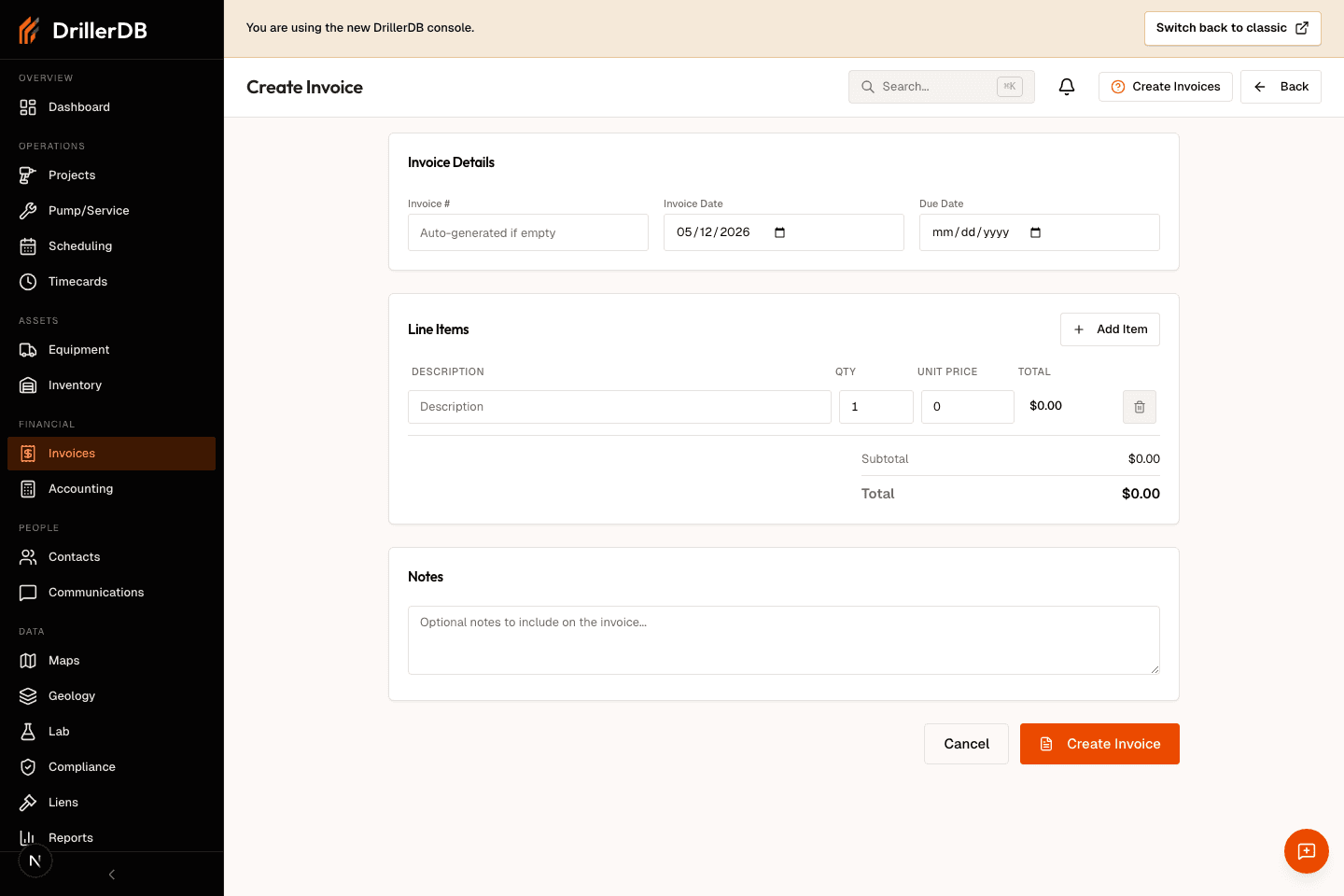This screenshot has height=896, width=1344.
Task: Click the Scheduling calendar icon
Action: coord(28,246)
